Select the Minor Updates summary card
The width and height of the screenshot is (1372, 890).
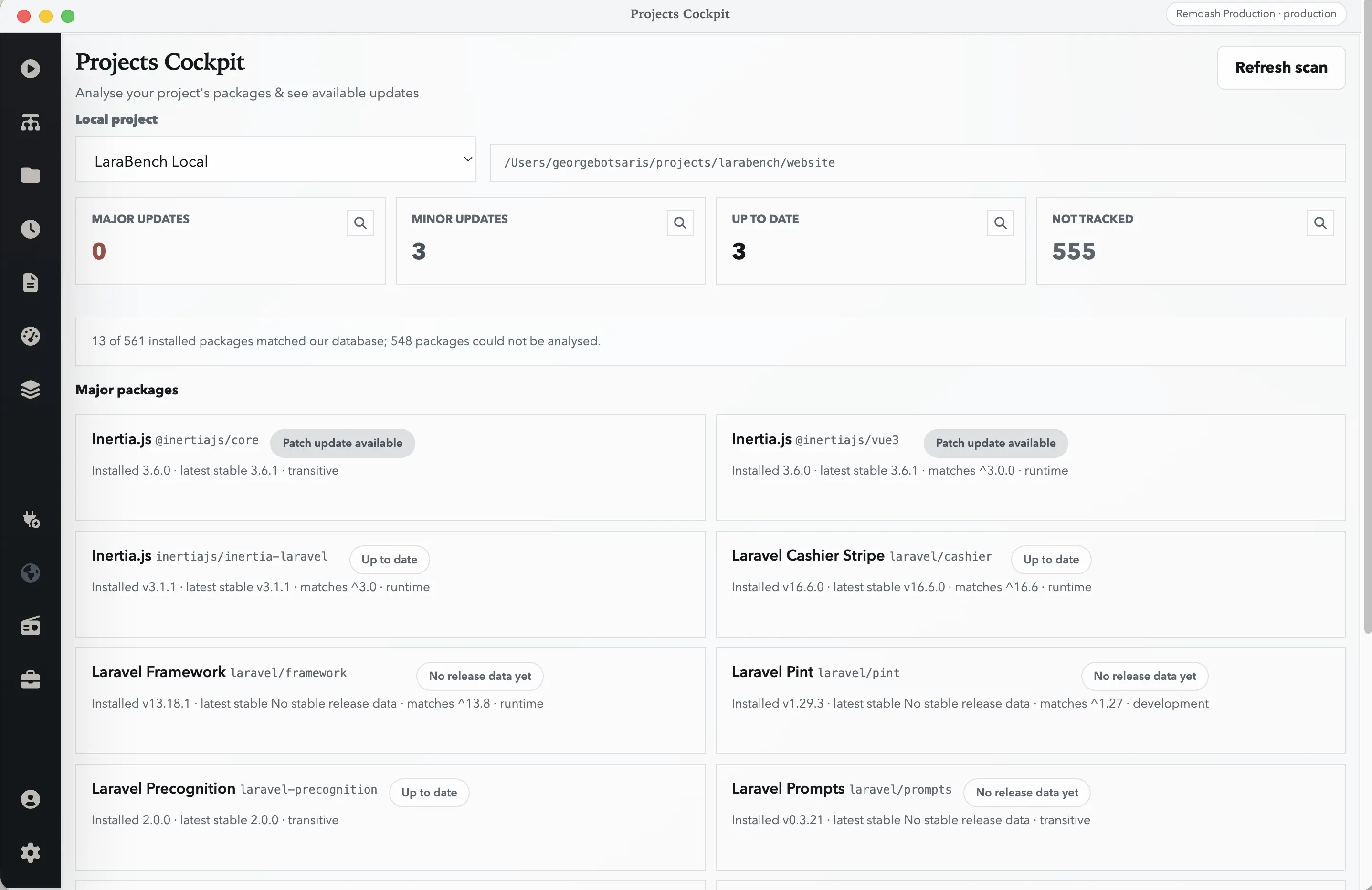pos(550,241)
